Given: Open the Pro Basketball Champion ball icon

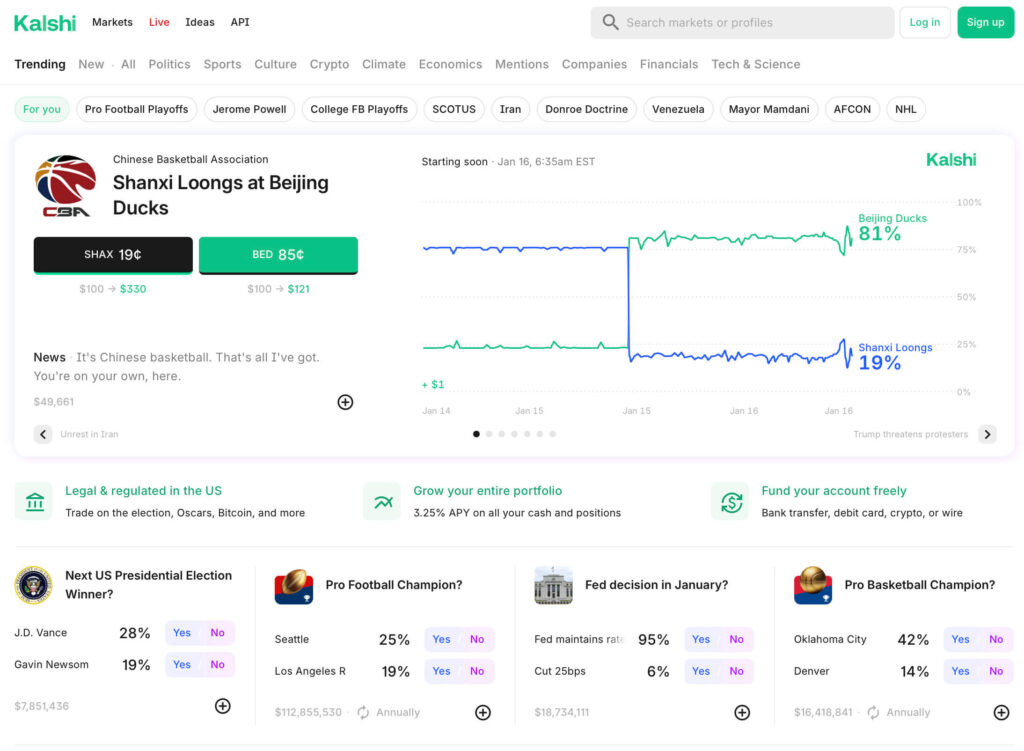Looking at the screenshot, I should (x=812, y=585).
